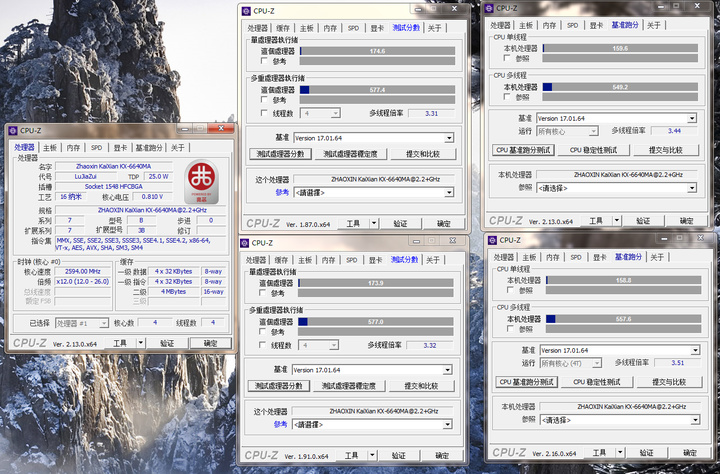Open 参考 <請選擇> dropdown in CPU-Z 1.91.0
The image size is (720, 474).
click(372, 425)
